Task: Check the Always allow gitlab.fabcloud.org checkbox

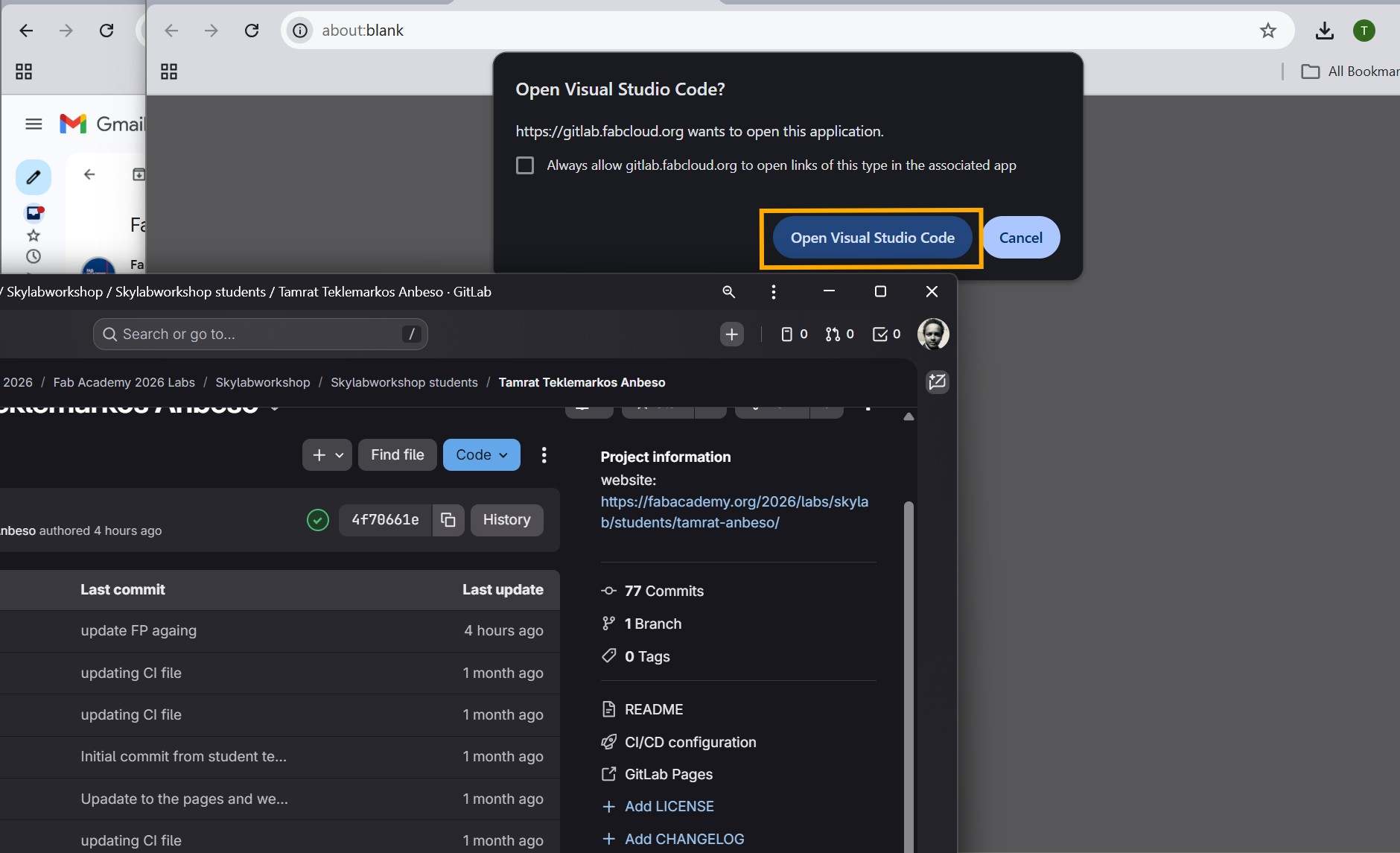Action: [525, 165]
